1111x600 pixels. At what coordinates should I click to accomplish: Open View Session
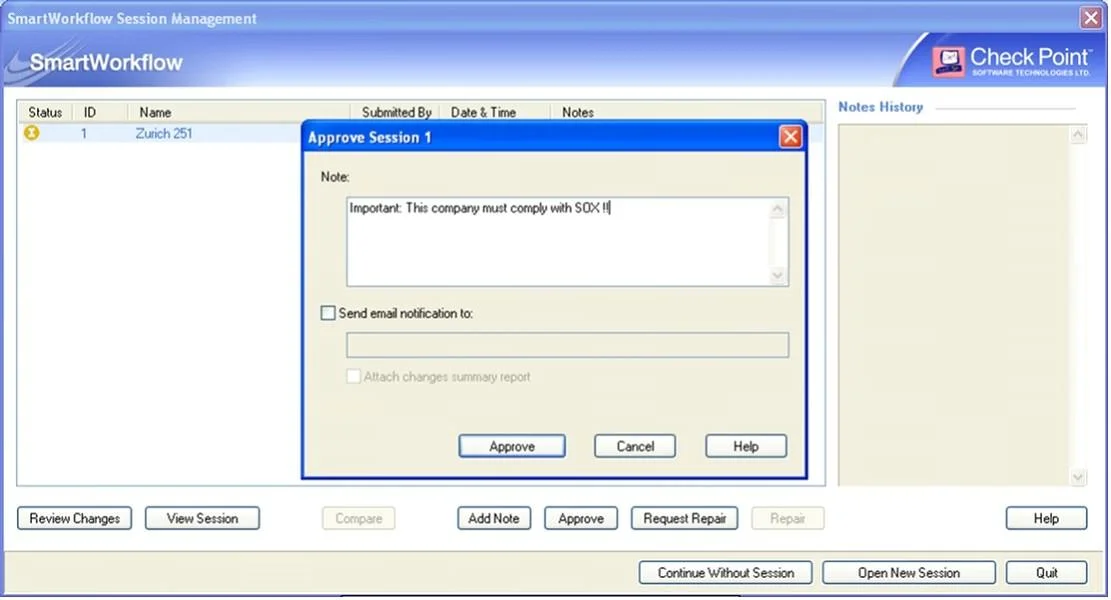(202, 519)
